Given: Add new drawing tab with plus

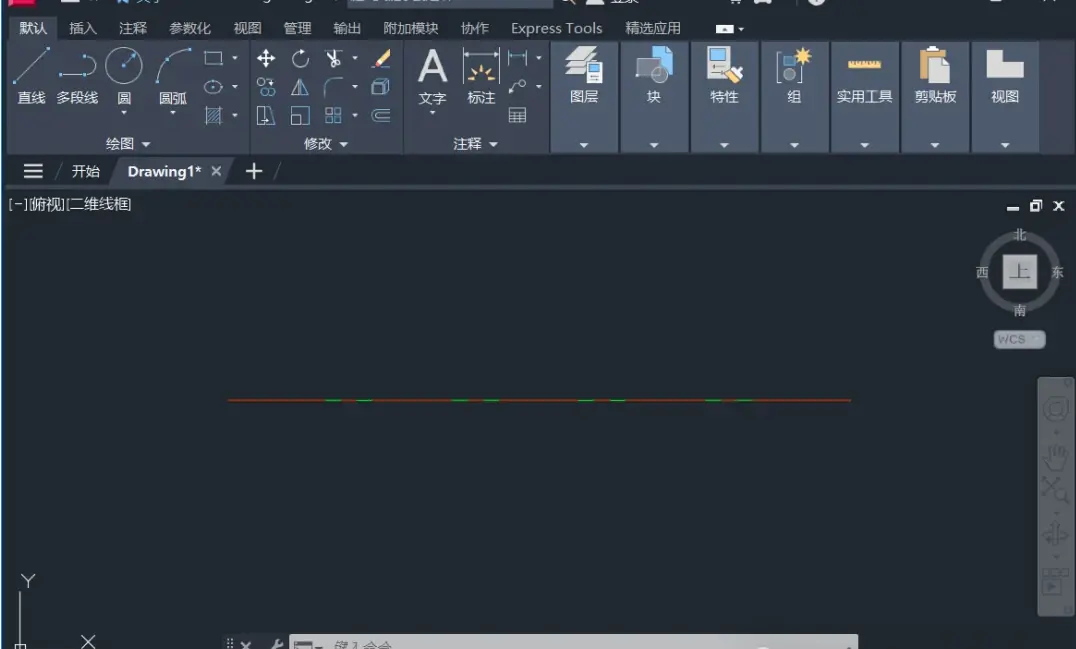Looking at the screenshot, I should click(254, 172).
